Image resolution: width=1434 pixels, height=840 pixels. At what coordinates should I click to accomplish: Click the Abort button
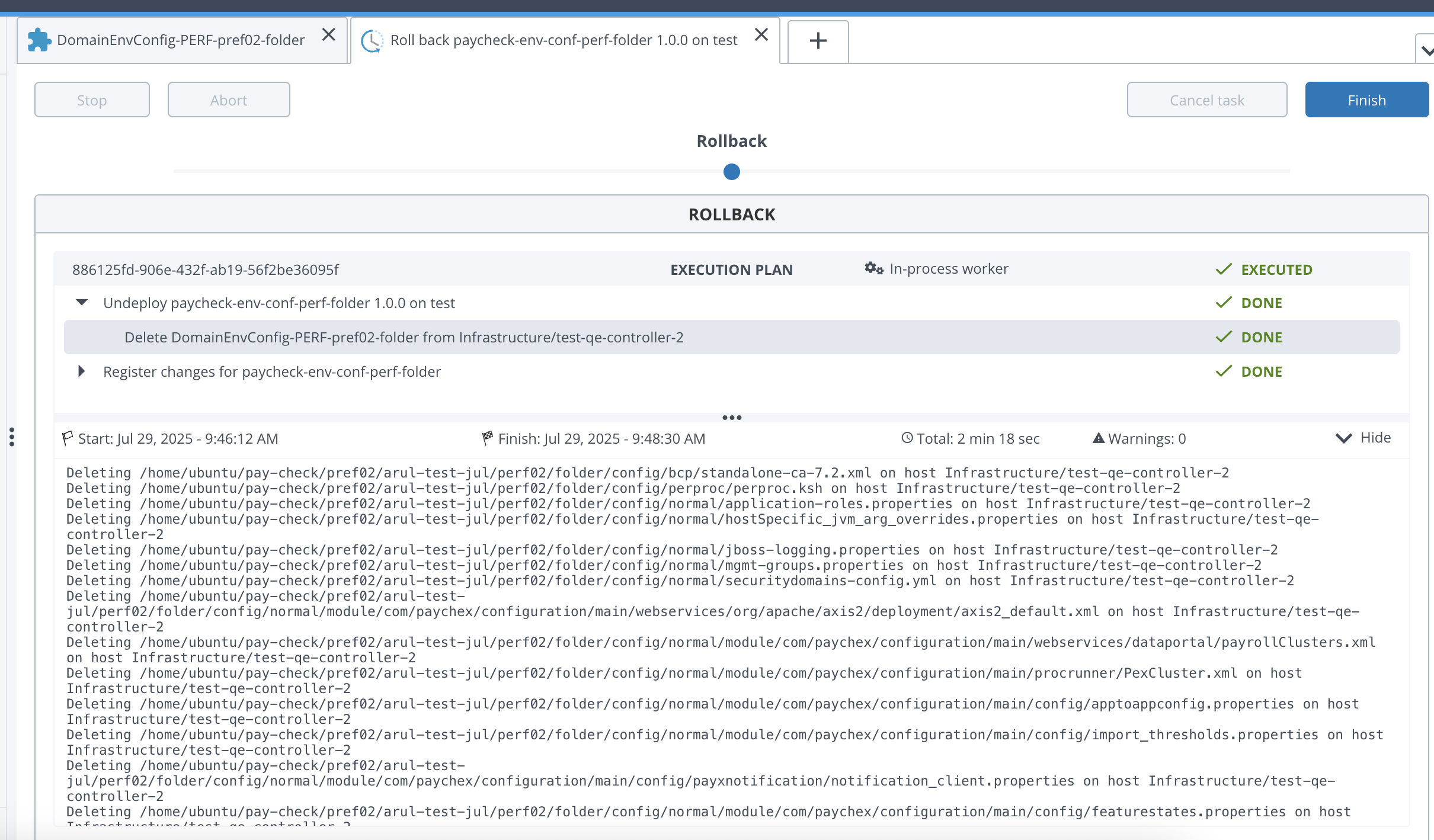pos(229,100)
